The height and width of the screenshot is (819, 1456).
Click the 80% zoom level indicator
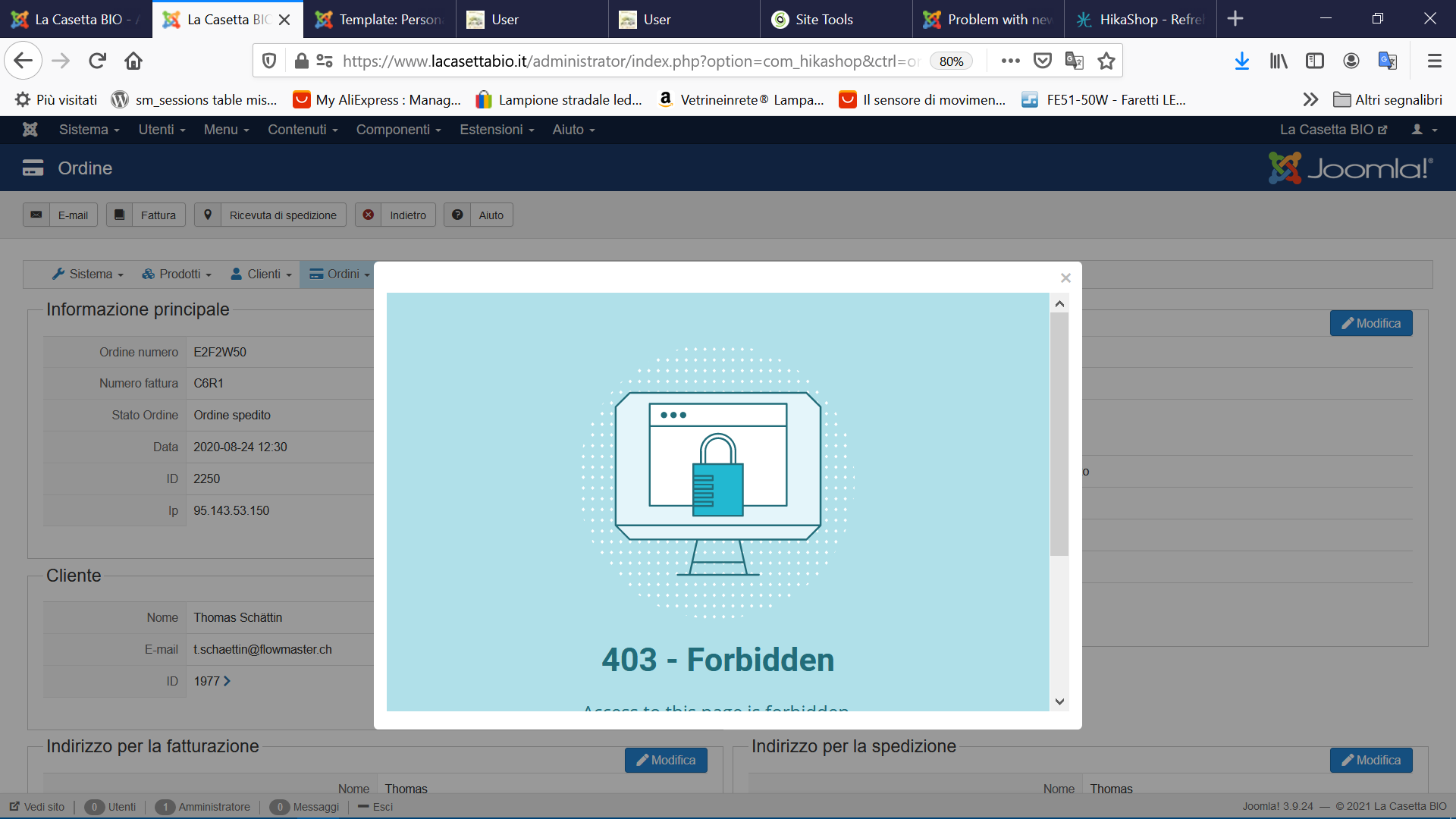point(951,61)
